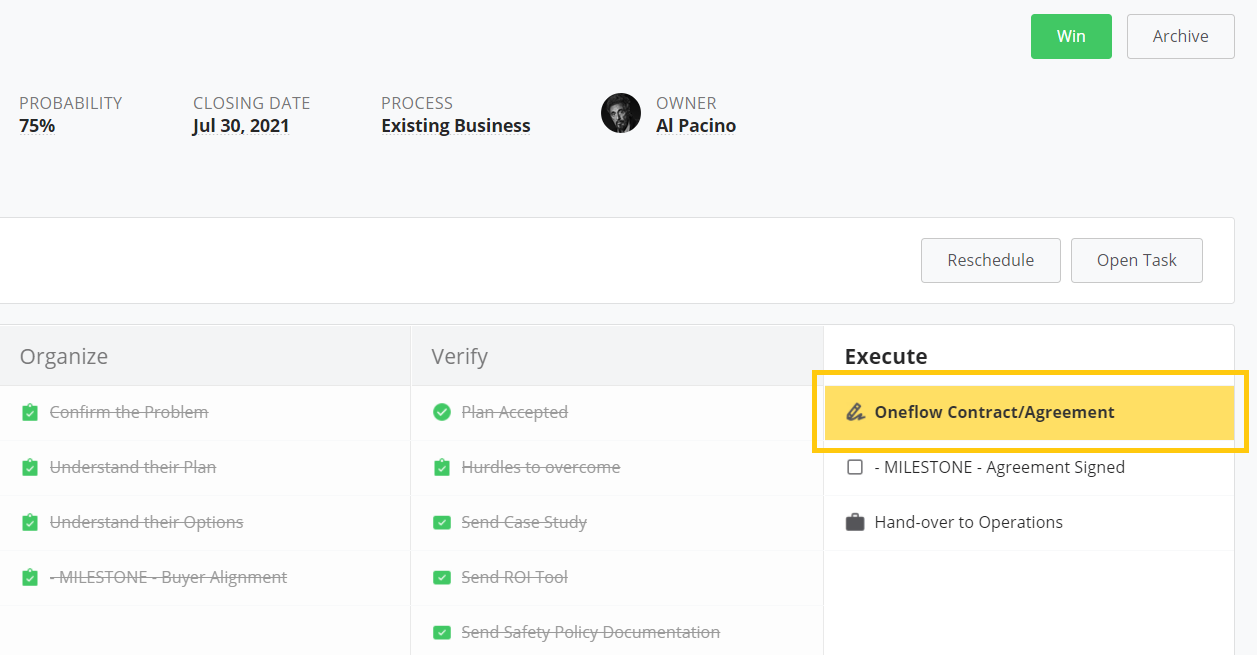Viewport: 1257px width, 655px height.
Task: Click the green checkmark beside Plan Accepted
Action: 441,411
